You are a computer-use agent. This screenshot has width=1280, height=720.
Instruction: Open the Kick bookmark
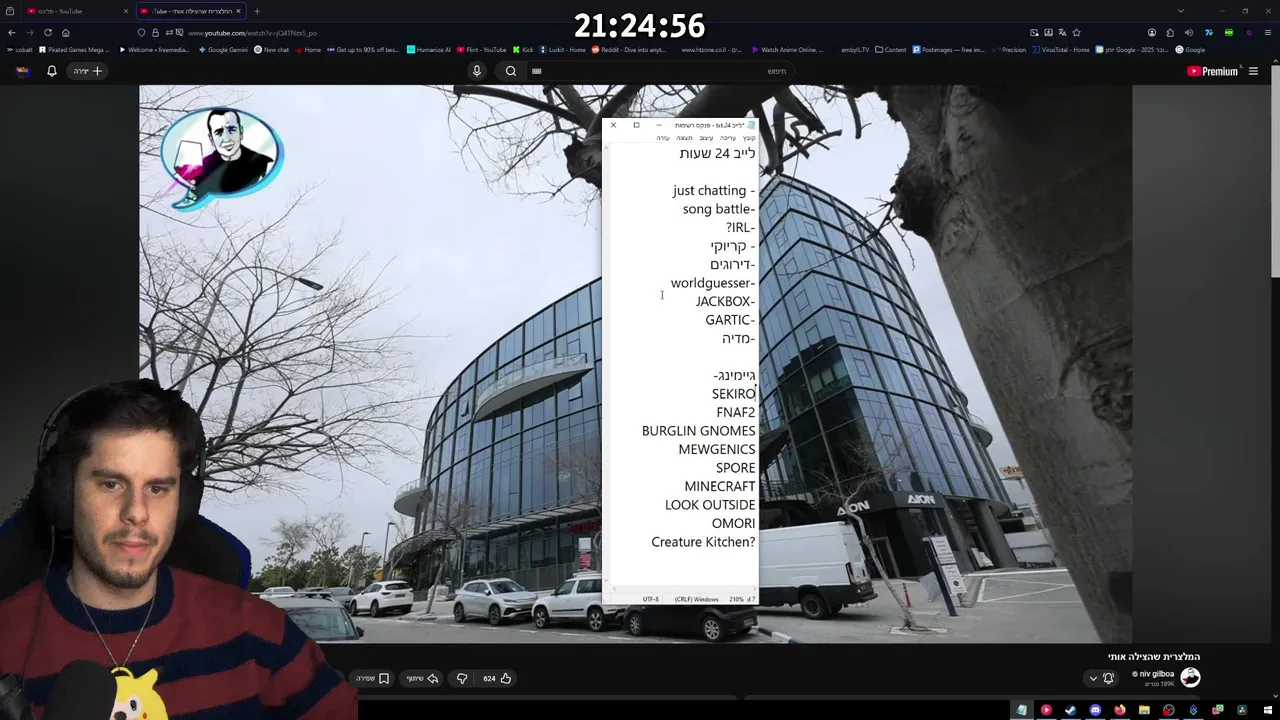point(523,49)
